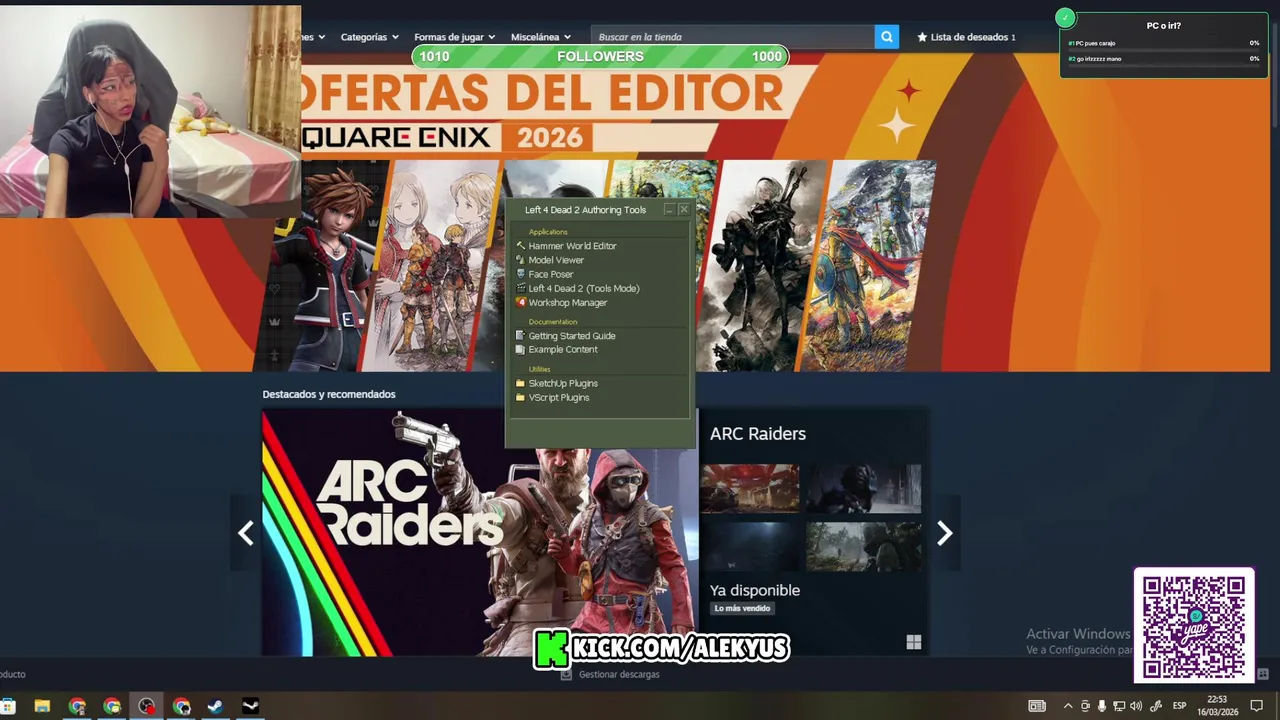The image size is (1280, 720).
Task: Open Workshop Manager red icon
Action: point(520,302)
